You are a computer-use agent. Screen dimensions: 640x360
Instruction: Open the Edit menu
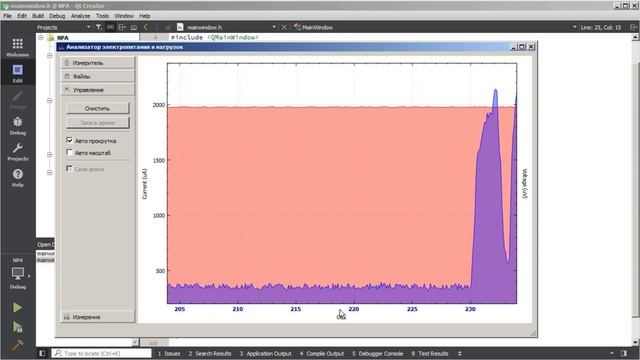pos(22,16)
